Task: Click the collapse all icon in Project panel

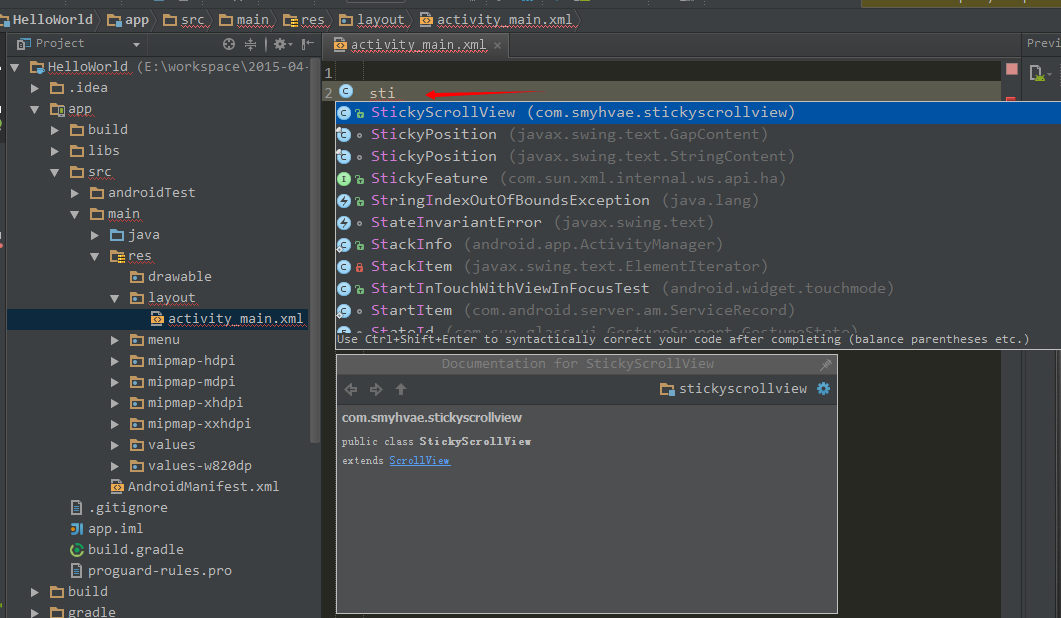Action: [250, 44]
